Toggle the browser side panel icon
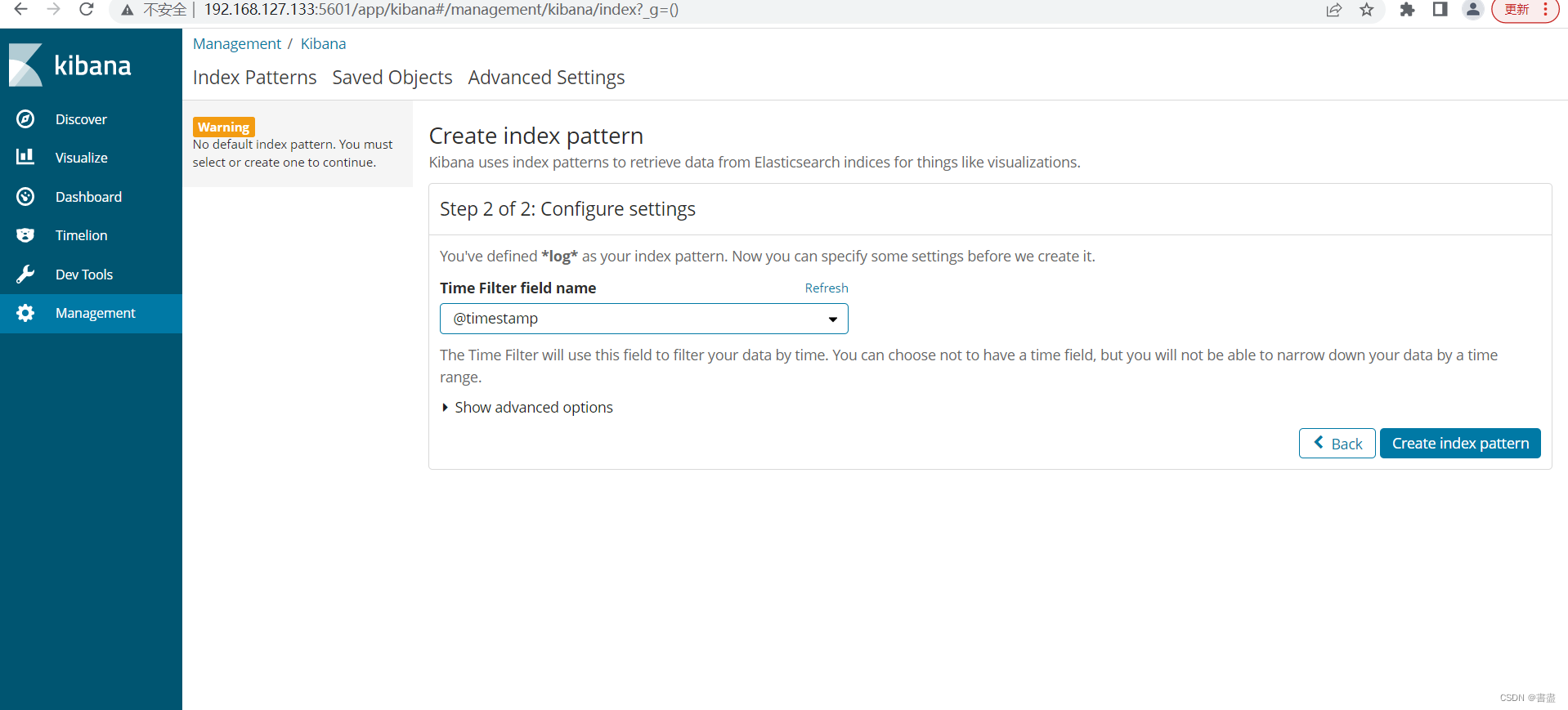Screen dimensions: 1568x710 point(1440,10)
